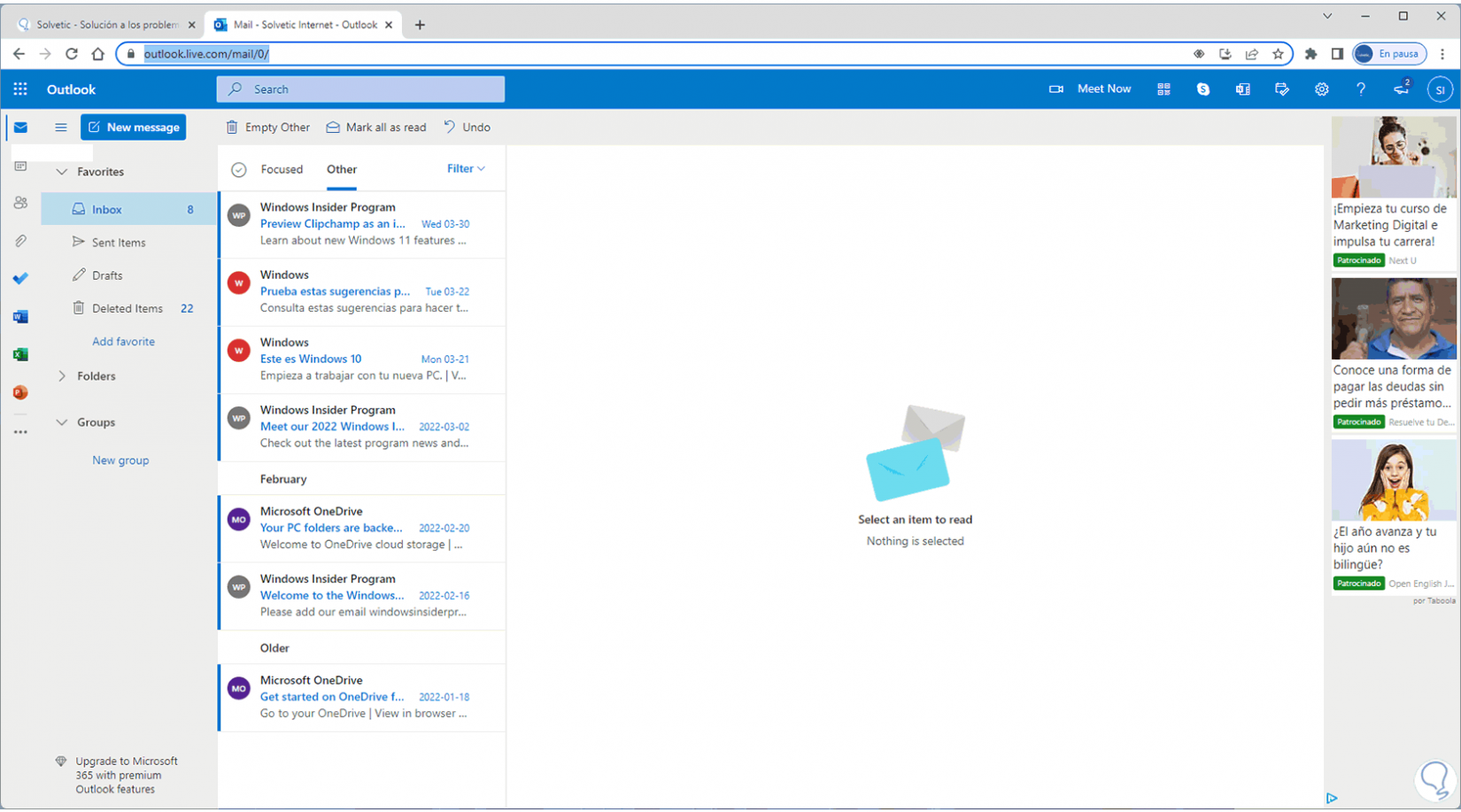The width and height of the screenshot is (1461, 812).
Task: Compose a New message
Action: tap(134, 128)
